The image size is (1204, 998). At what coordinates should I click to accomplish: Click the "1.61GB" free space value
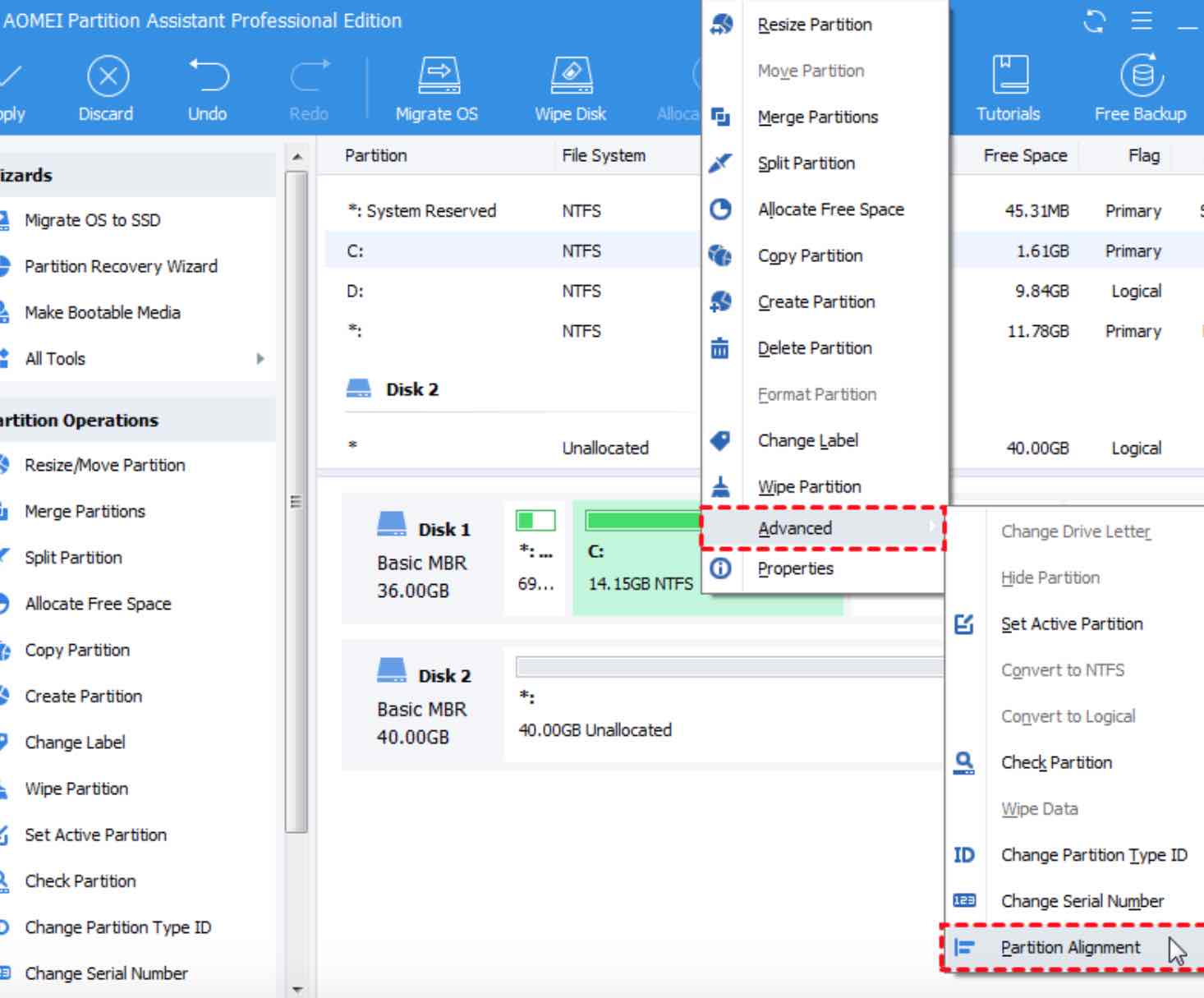click(1043, 251)
